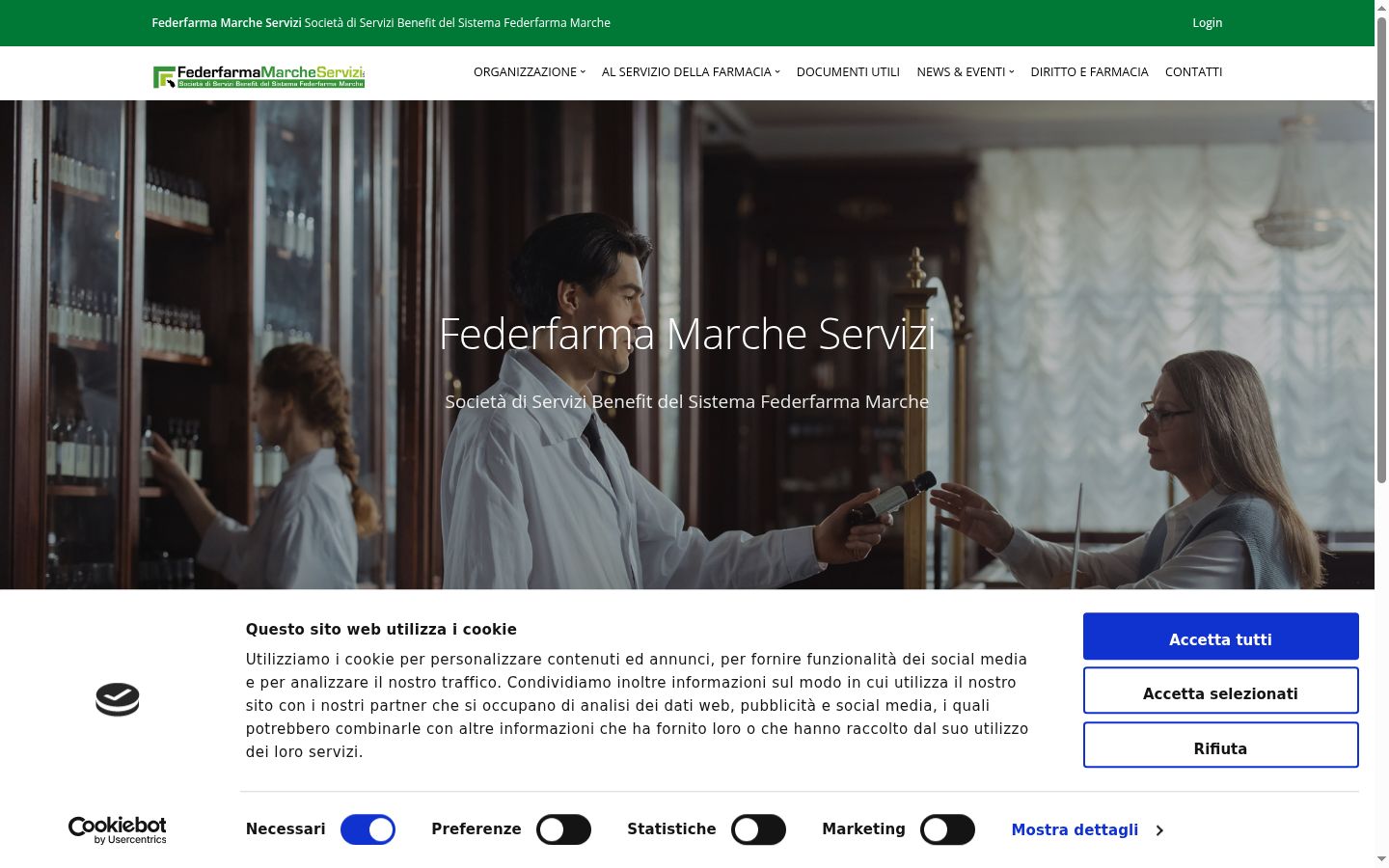Click the scrollbar up arrow

point(1381,8)
